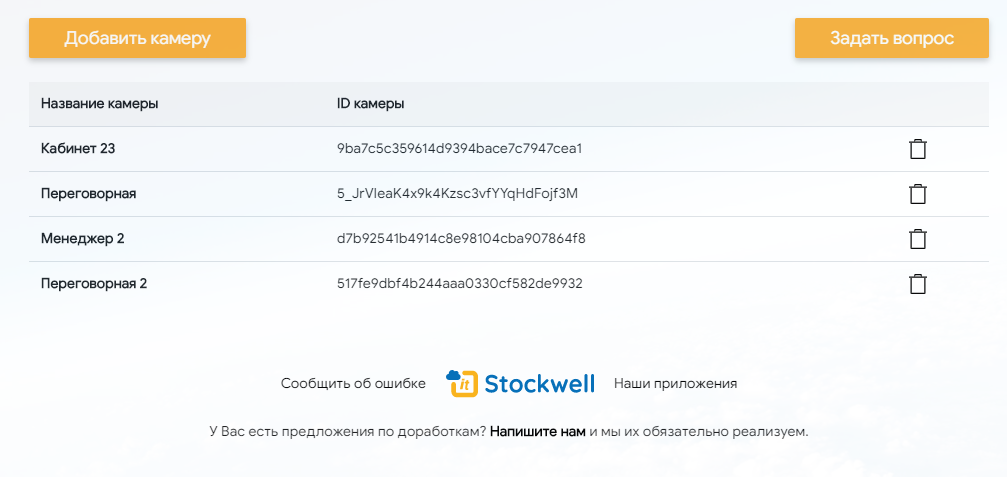Viewport: 1007px width, 477px height.
Task: Click the Название камеры column header
Action: point(99,103)
